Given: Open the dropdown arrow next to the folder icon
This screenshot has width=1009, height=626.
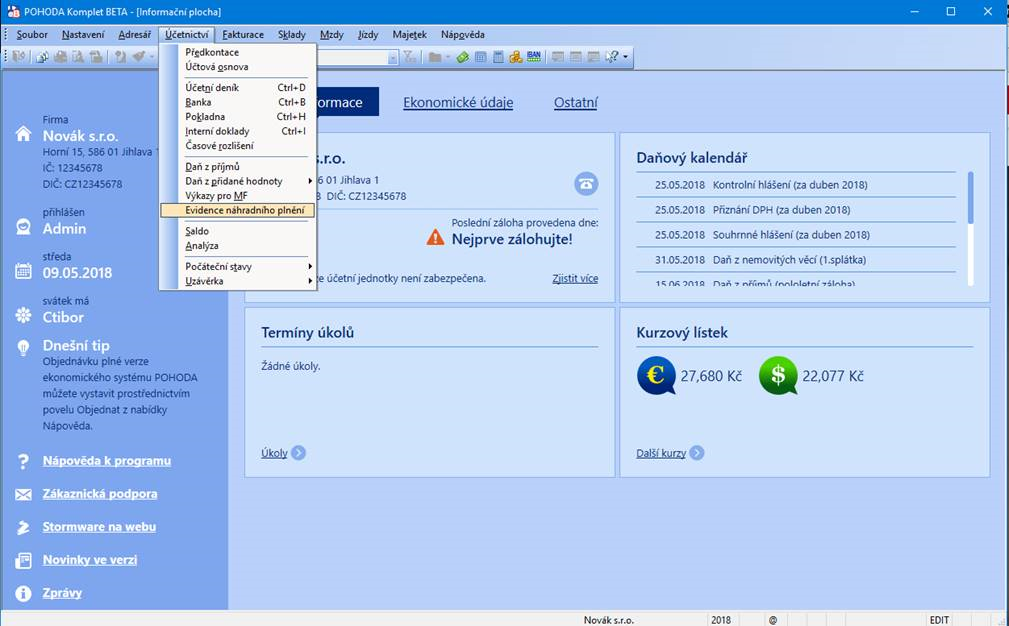Looking at the screenshot, I should point(448,57).
